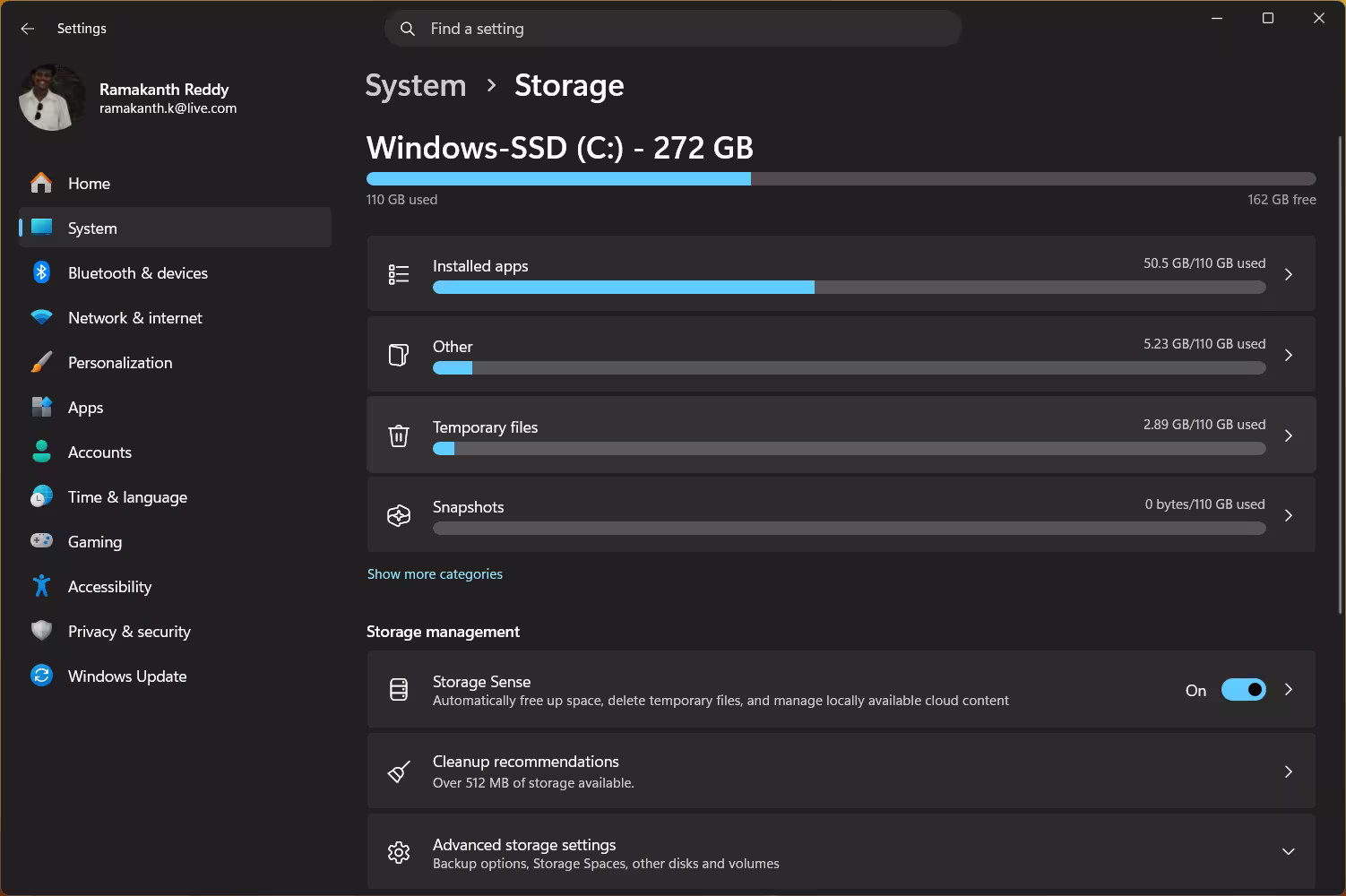Click the Accounts person icon

click(41, 452)
